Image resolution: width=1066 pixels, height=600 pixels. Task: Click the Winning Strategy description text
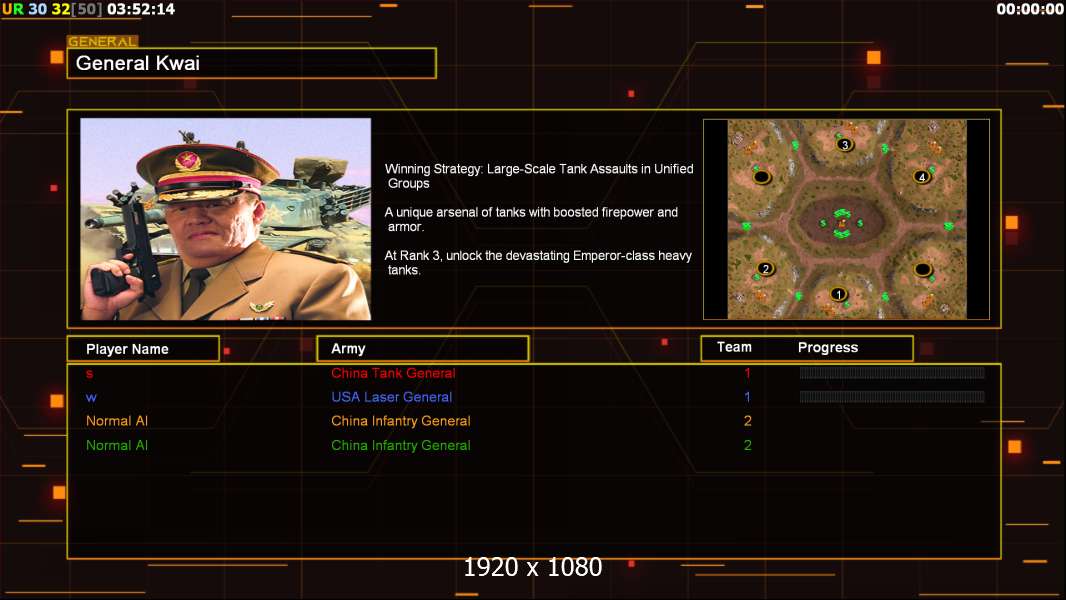pos(539,176)
